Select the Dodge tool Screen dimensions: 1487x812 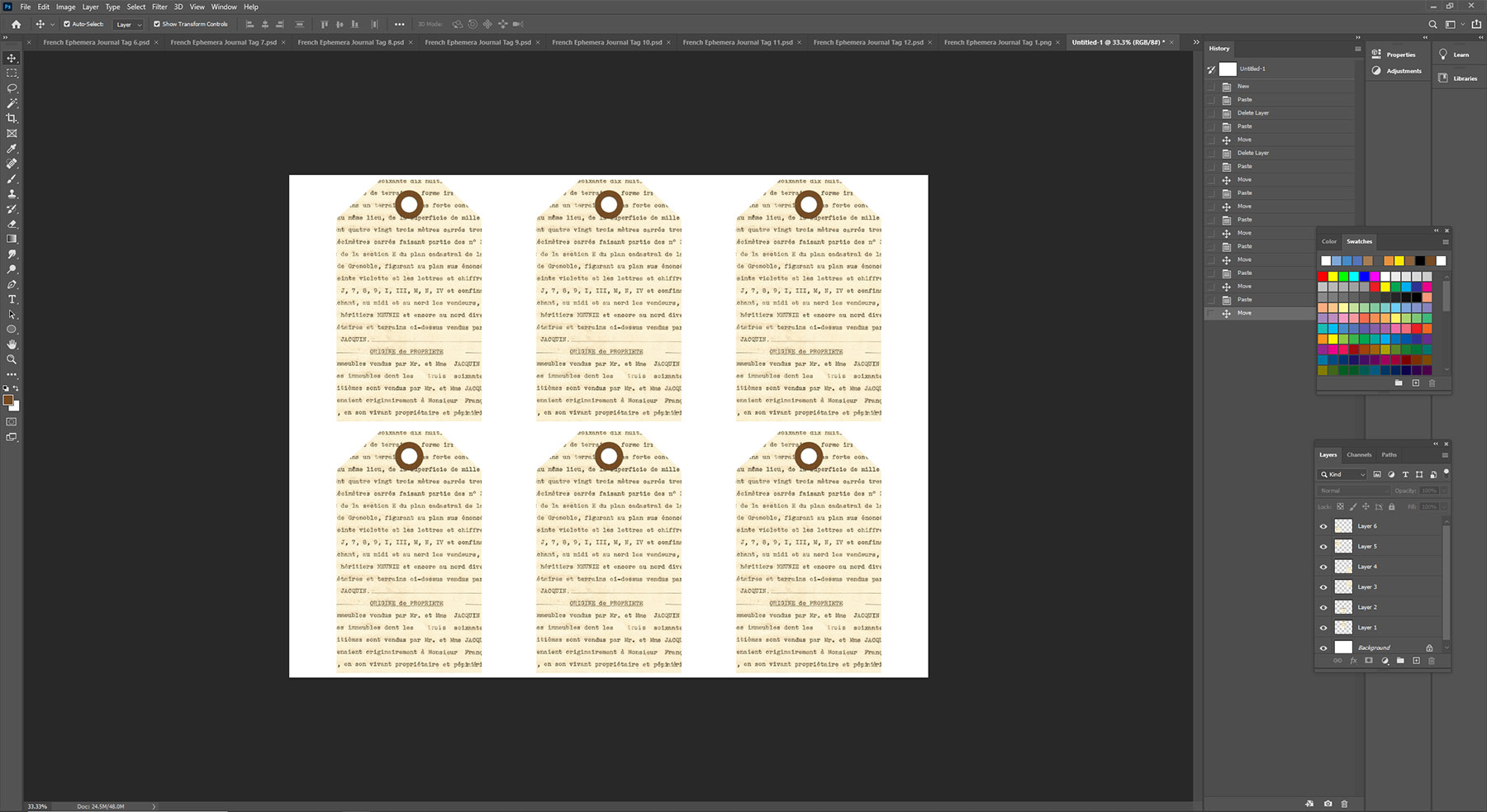[x=12, y=269]
